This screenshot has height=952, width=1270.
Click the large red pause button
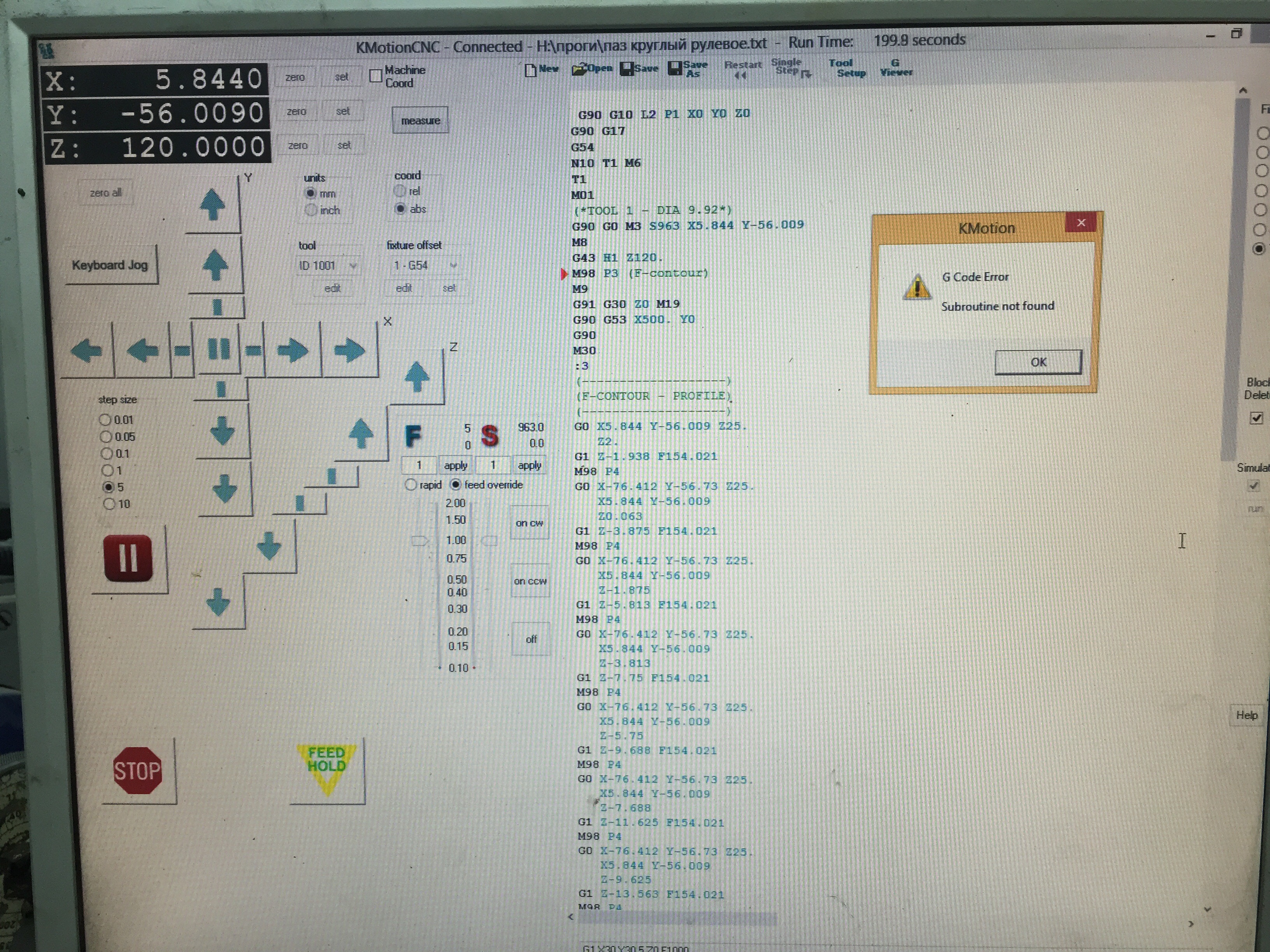(x=128, y=558)
